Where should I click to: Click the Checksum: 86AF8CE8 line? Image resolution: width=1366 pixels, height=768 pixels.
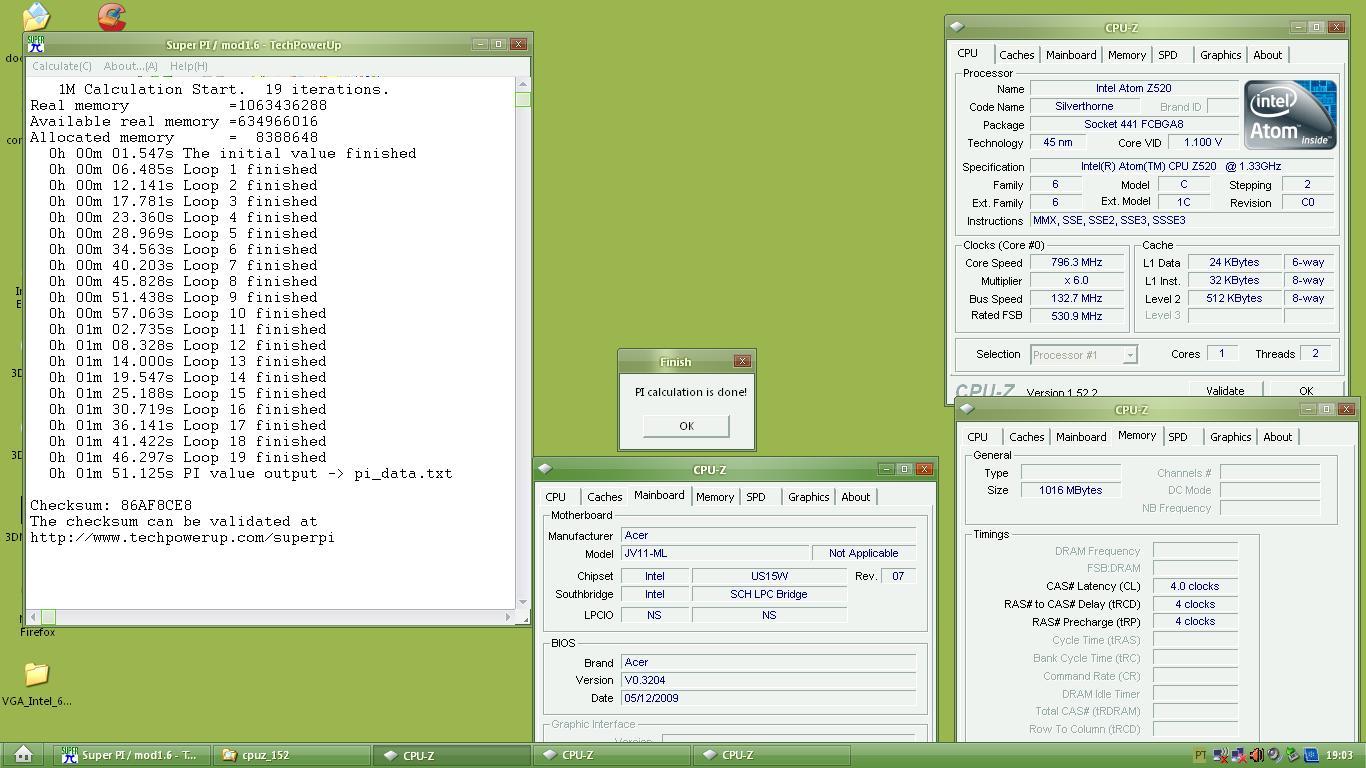coord(111,505)
